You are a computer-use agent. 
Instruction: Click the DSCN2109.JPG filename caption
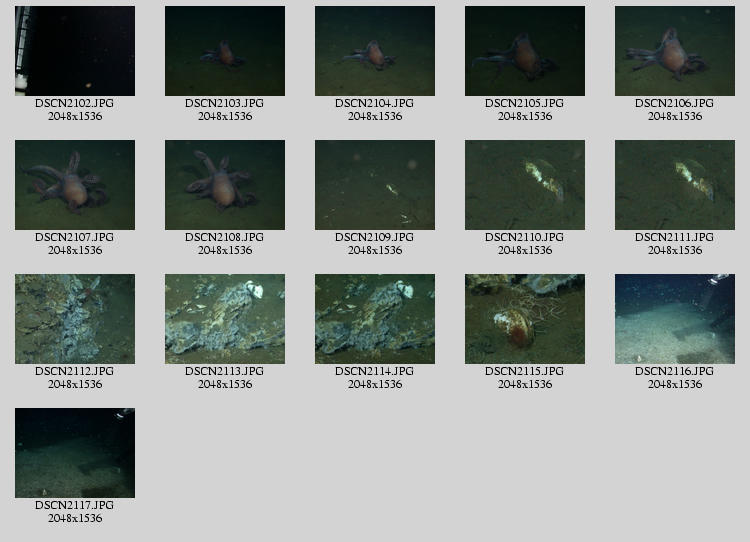pyautogui.click(x=375, y=238)
